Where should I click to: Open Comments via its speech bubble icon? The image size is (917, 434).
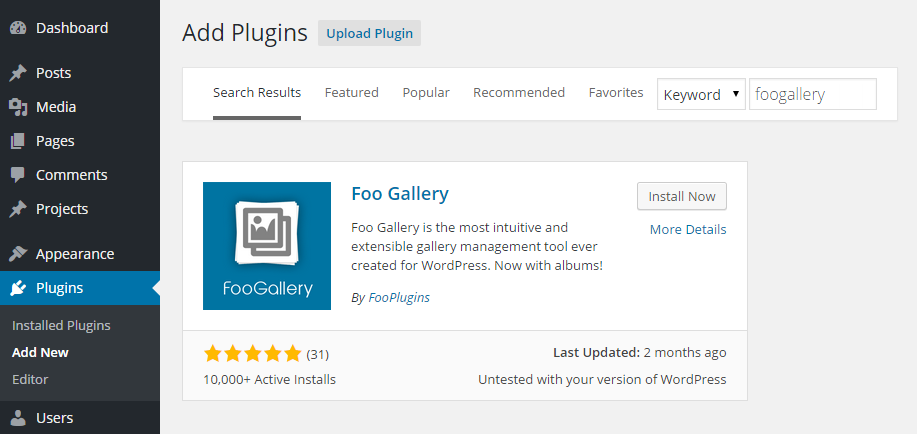(x=18, y=175)
